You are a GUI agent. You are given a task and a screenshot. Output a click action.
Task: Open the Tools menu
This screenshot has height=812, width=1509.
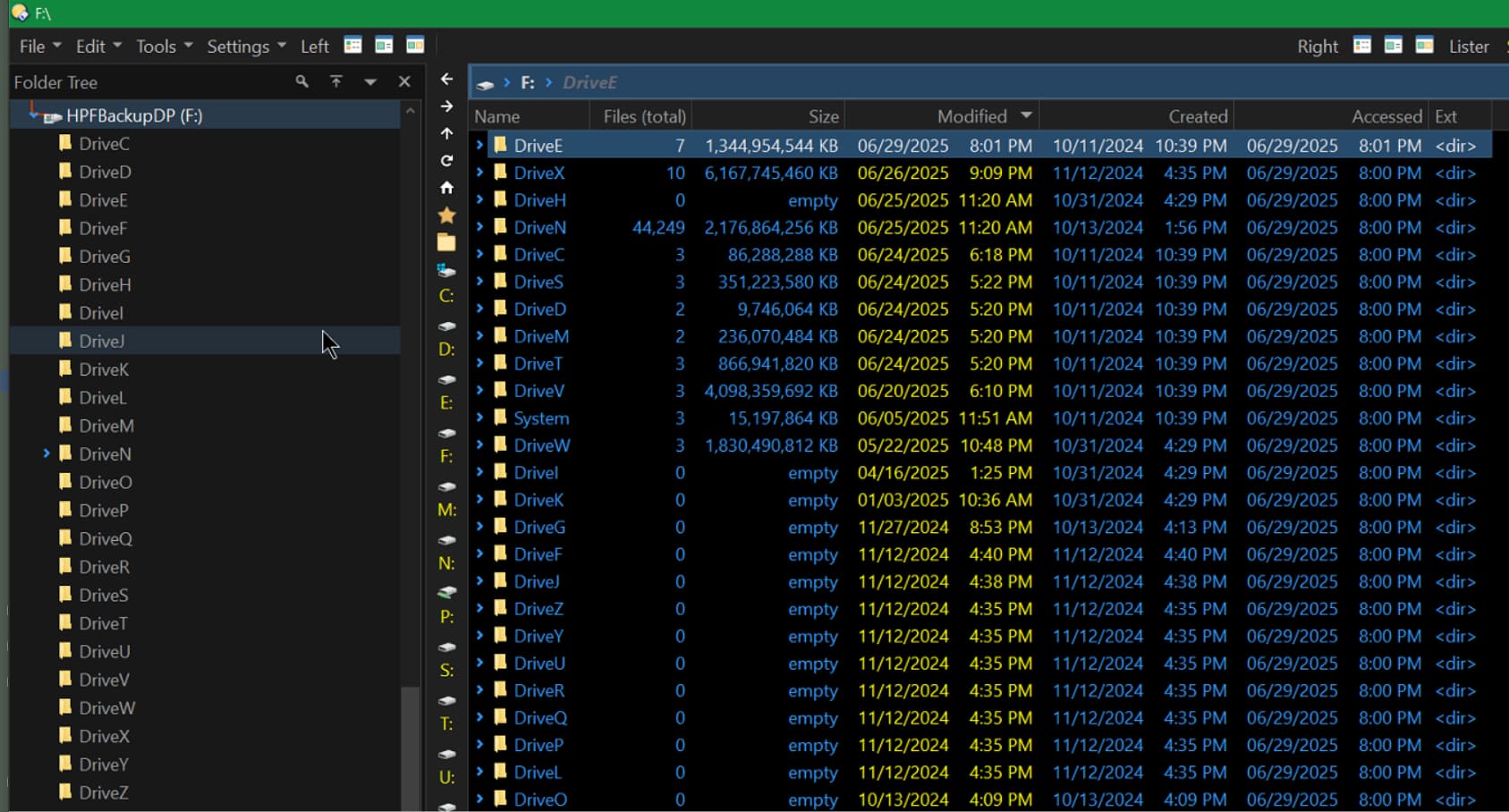click(163, 47)
